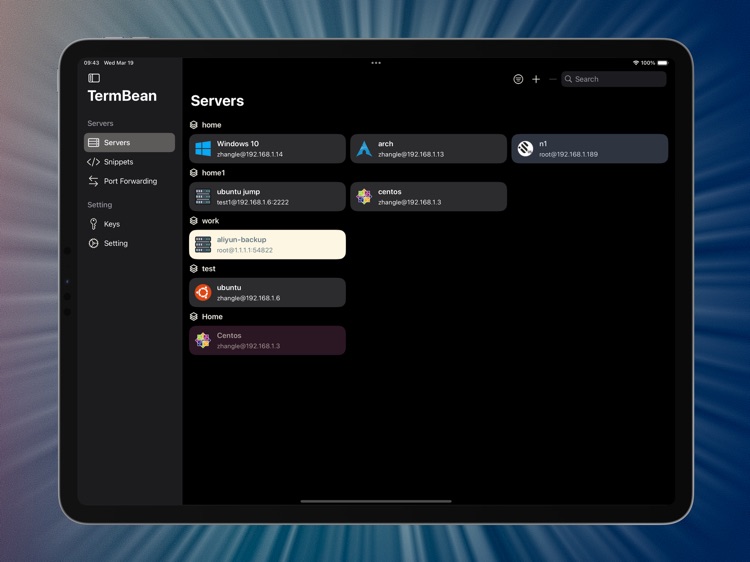This screenshot has height=562, width=750.
Task: Click the centos logo in home1 group
Action: [364, 197]
